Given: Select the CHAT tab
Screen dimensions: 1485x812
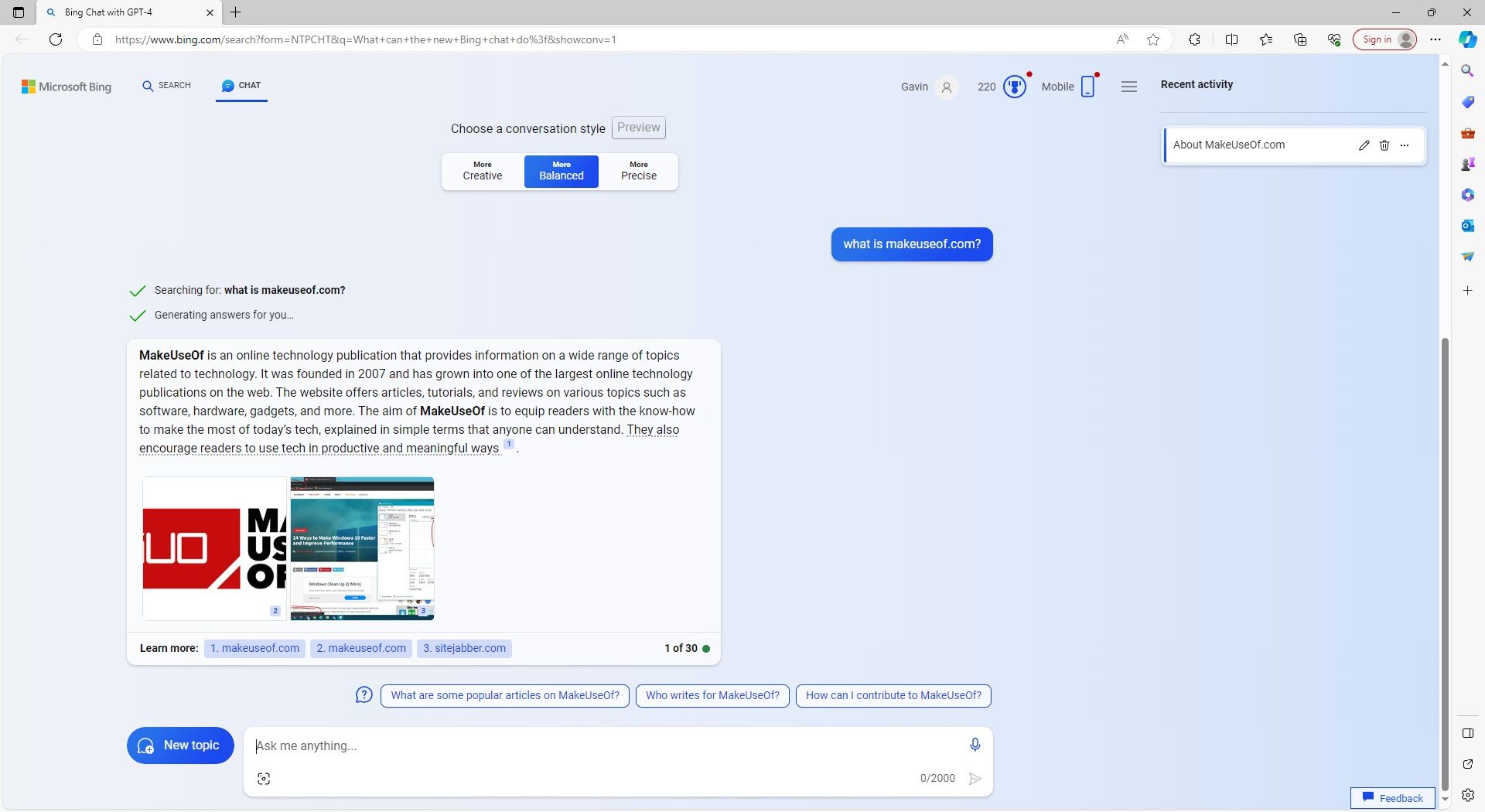Looking at the screenshot, I should (241, 86).
